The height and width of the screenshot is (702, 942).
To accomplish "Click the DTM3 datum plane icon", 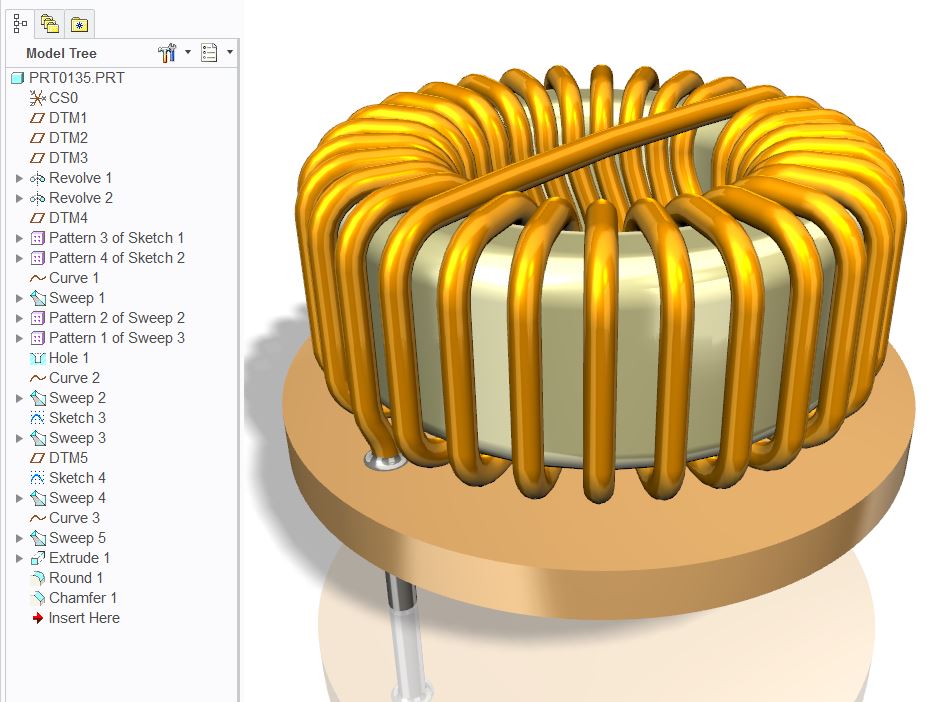I will [x=37, y=158].
